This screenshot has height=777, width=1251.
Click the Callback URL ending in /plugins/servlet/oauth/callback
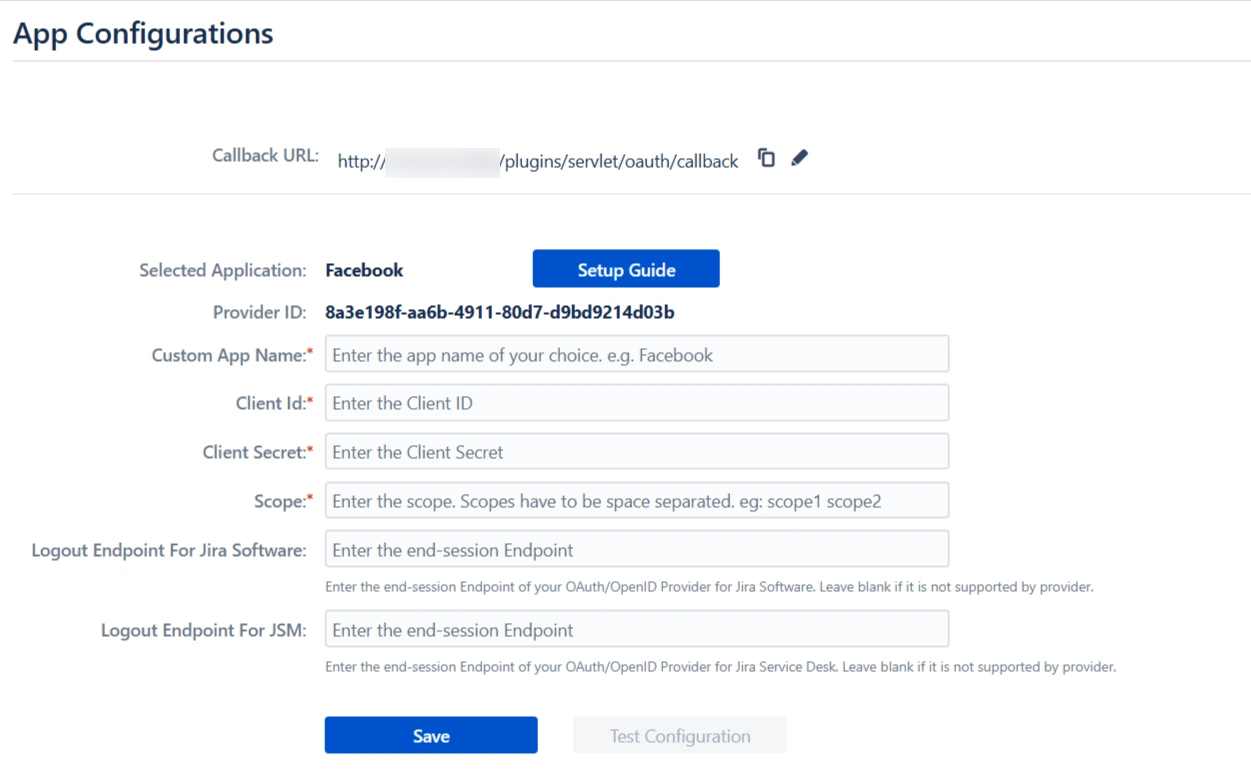click(538, 161)
